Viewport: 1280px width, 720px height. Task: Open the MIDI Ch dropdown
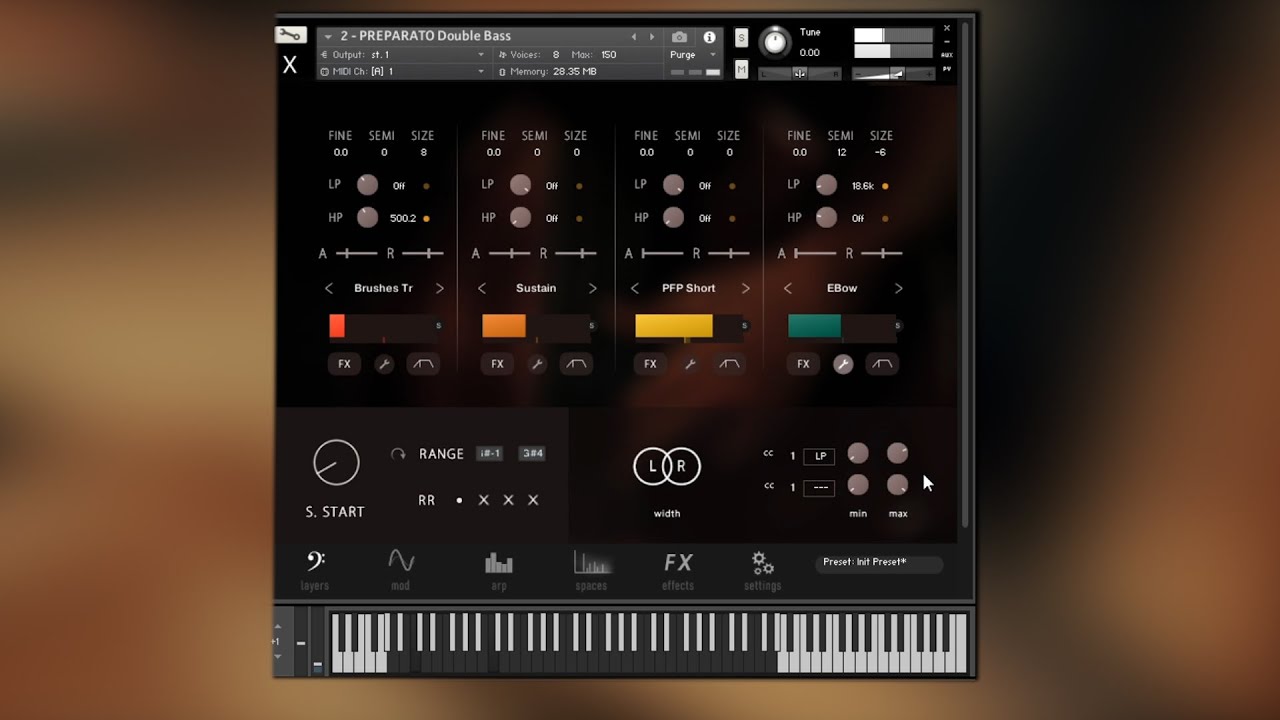(x=402, y=72)
